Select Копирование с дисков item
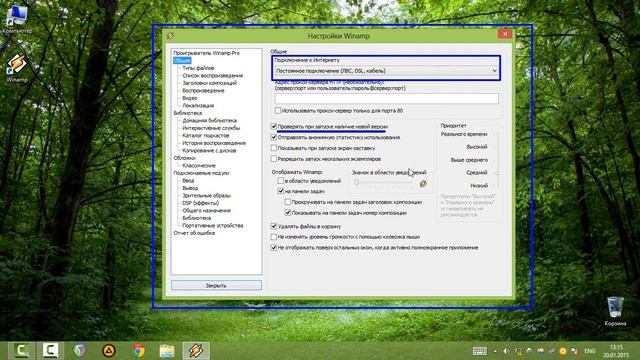This screenshot has width=640, height=360. (x=209, y=150)
